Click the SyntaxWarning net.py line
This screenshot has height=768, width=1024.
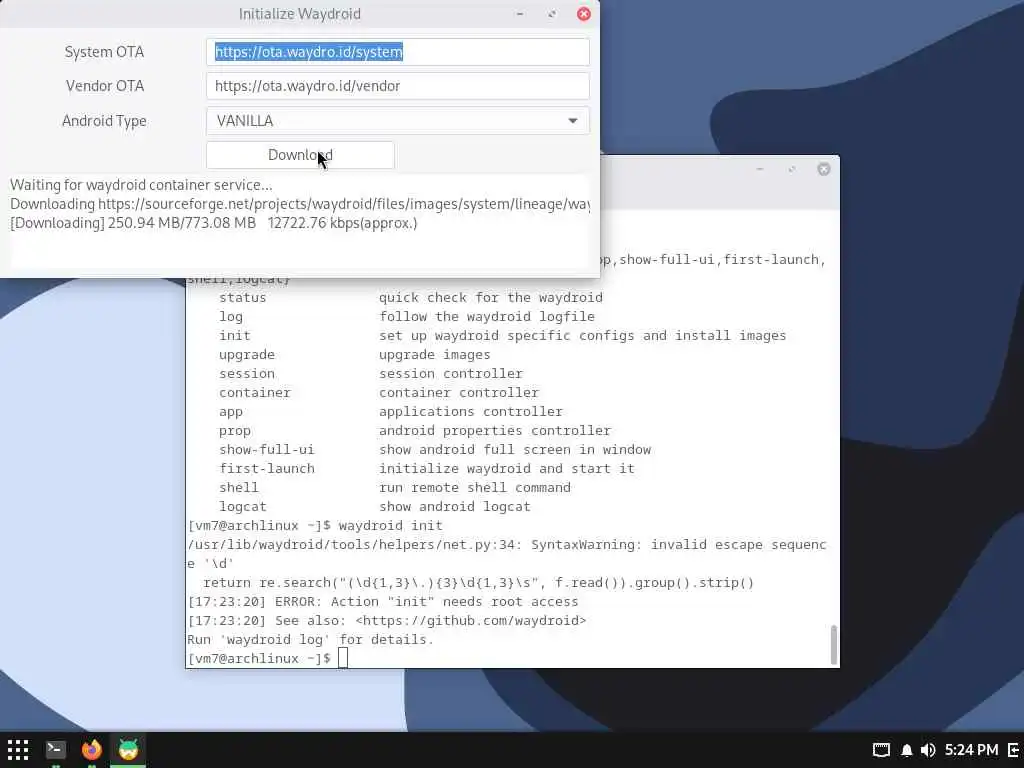point(507,545)
